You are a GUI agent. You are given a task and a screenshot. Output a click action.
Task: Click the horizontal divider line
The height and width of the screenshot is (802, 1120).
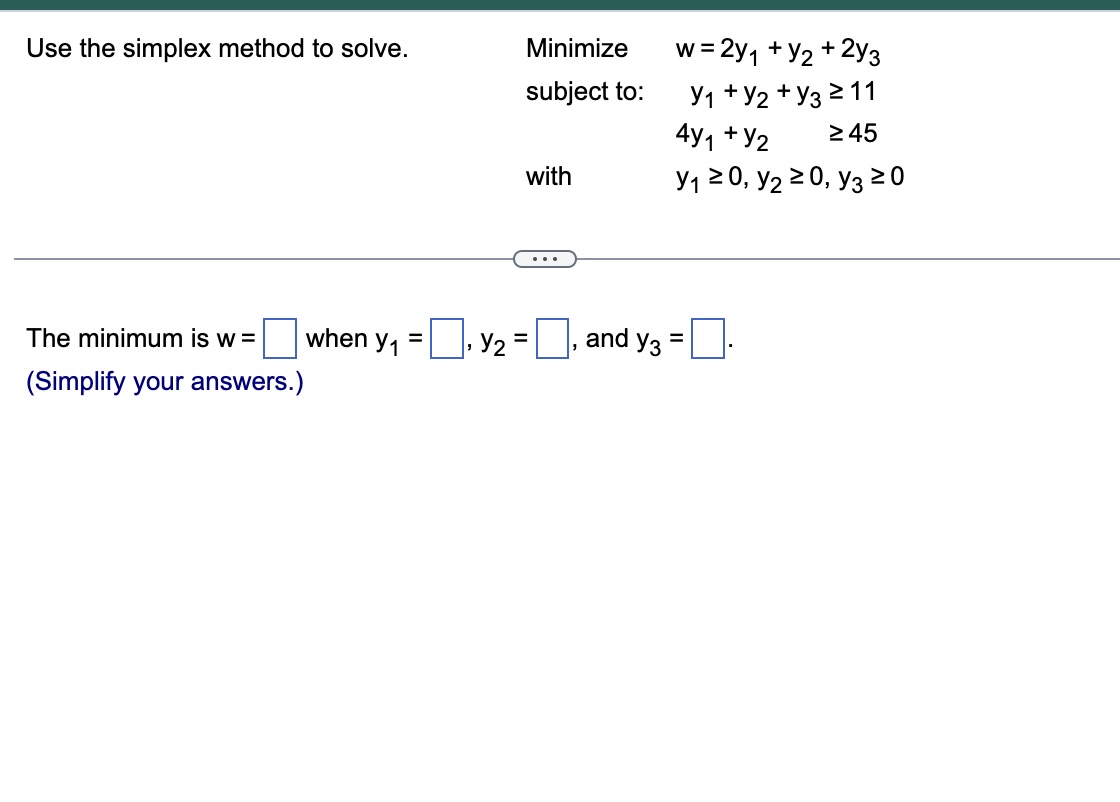tap(250, 259)
